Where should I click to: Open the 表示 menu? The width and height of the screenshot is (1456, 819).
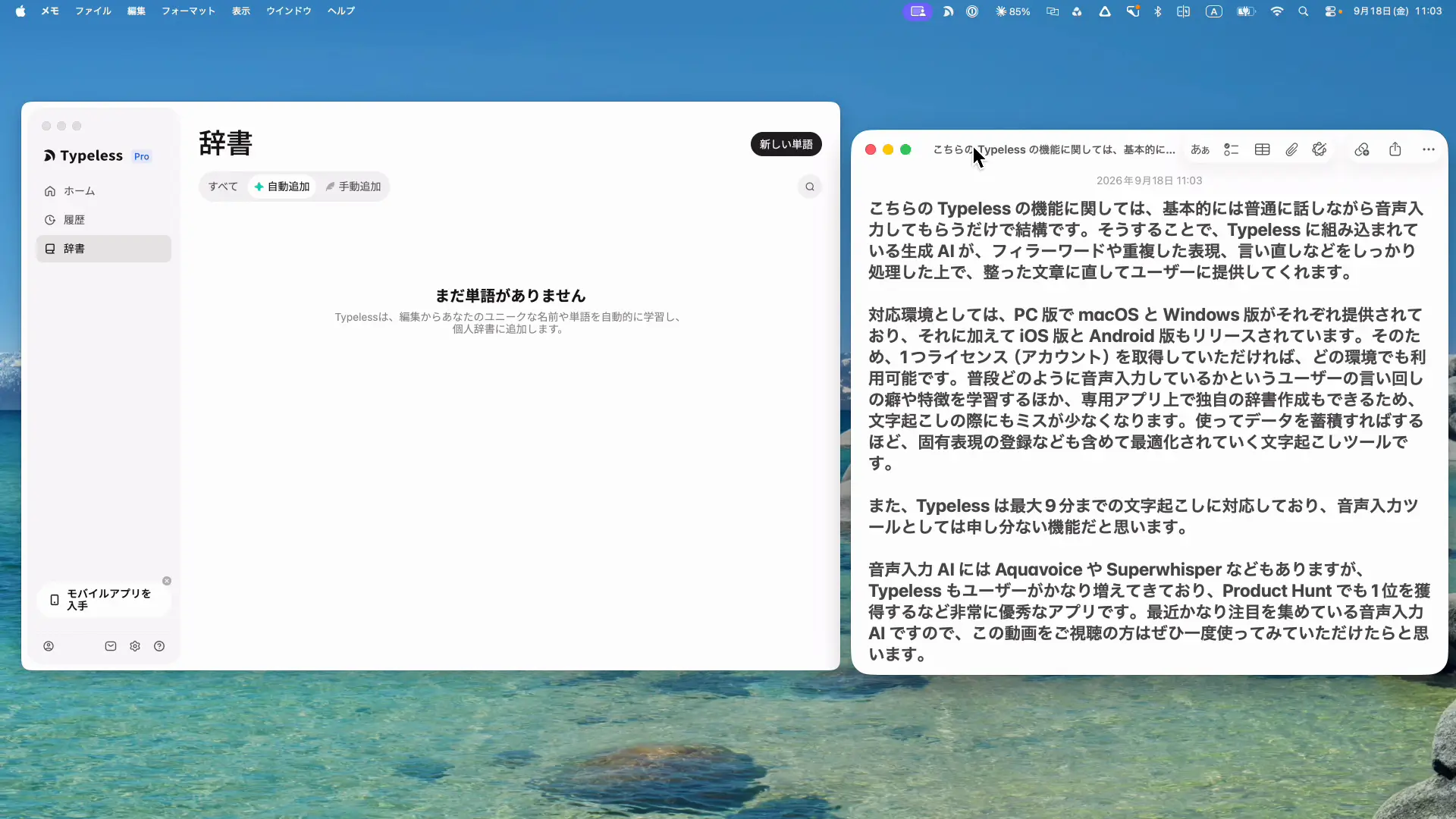(241, 11)
